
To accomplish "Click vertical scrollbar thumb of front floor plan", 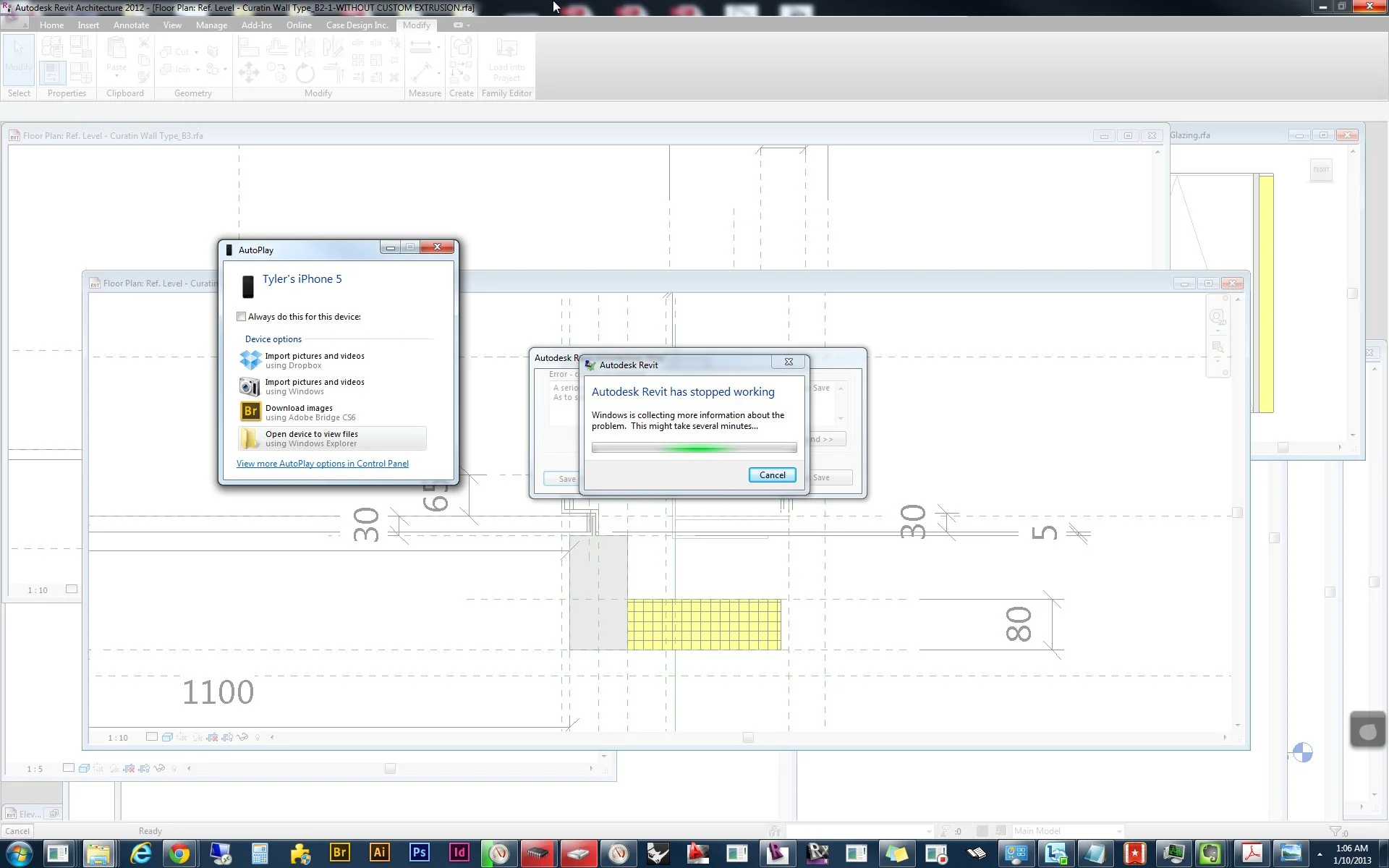I will point(1238,513).
